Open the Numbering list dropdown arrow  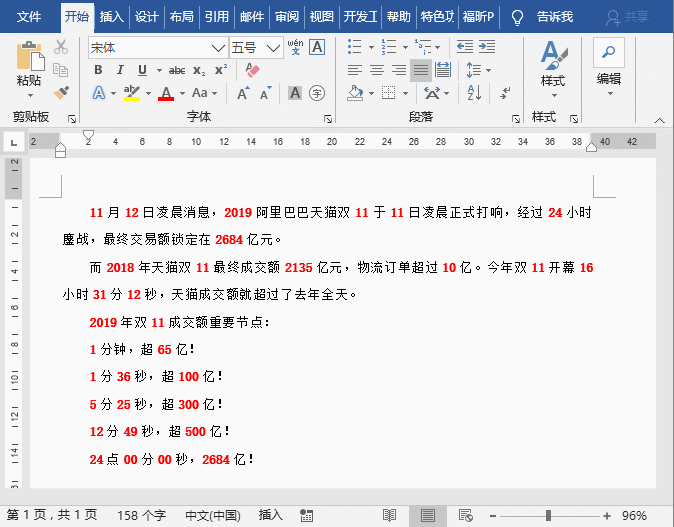click(404, 47)
